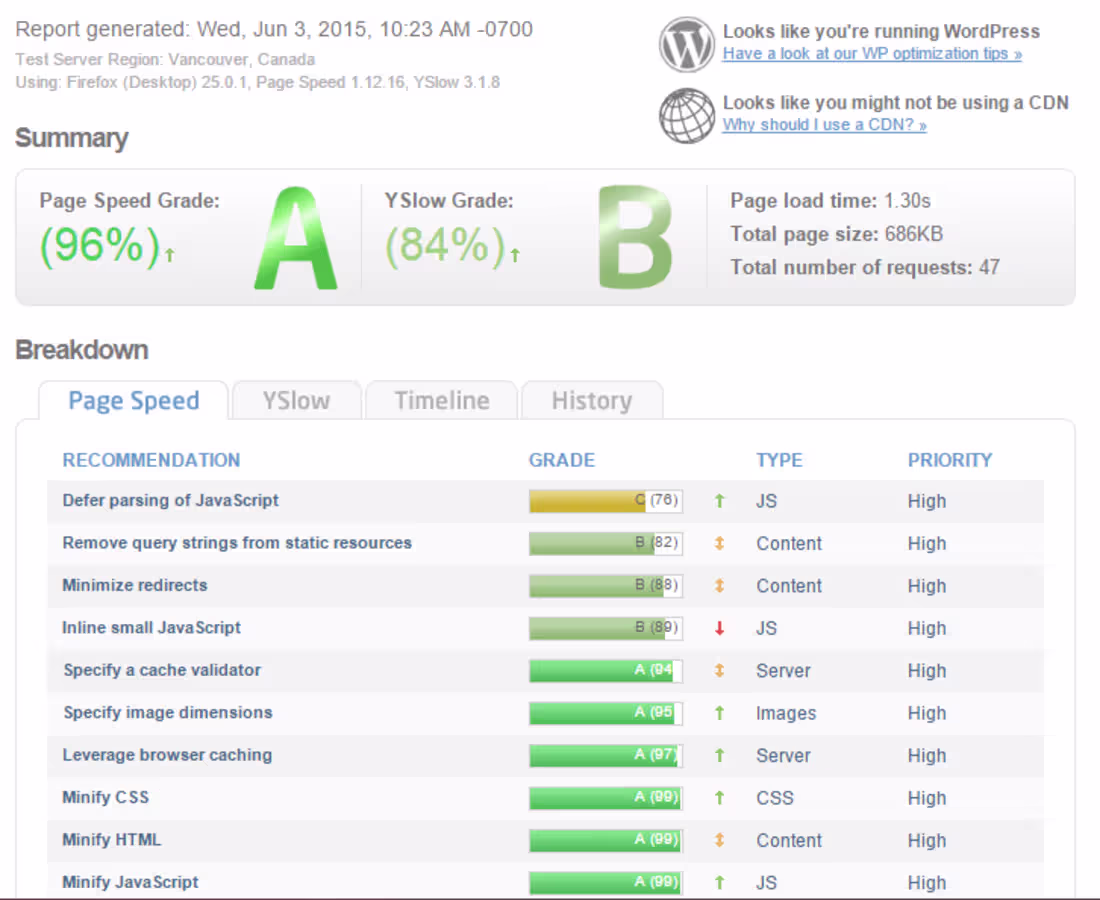The image size is (1100, 900).
Task: Click green up arrow in Minify CSS row
Action: point(719,798)
